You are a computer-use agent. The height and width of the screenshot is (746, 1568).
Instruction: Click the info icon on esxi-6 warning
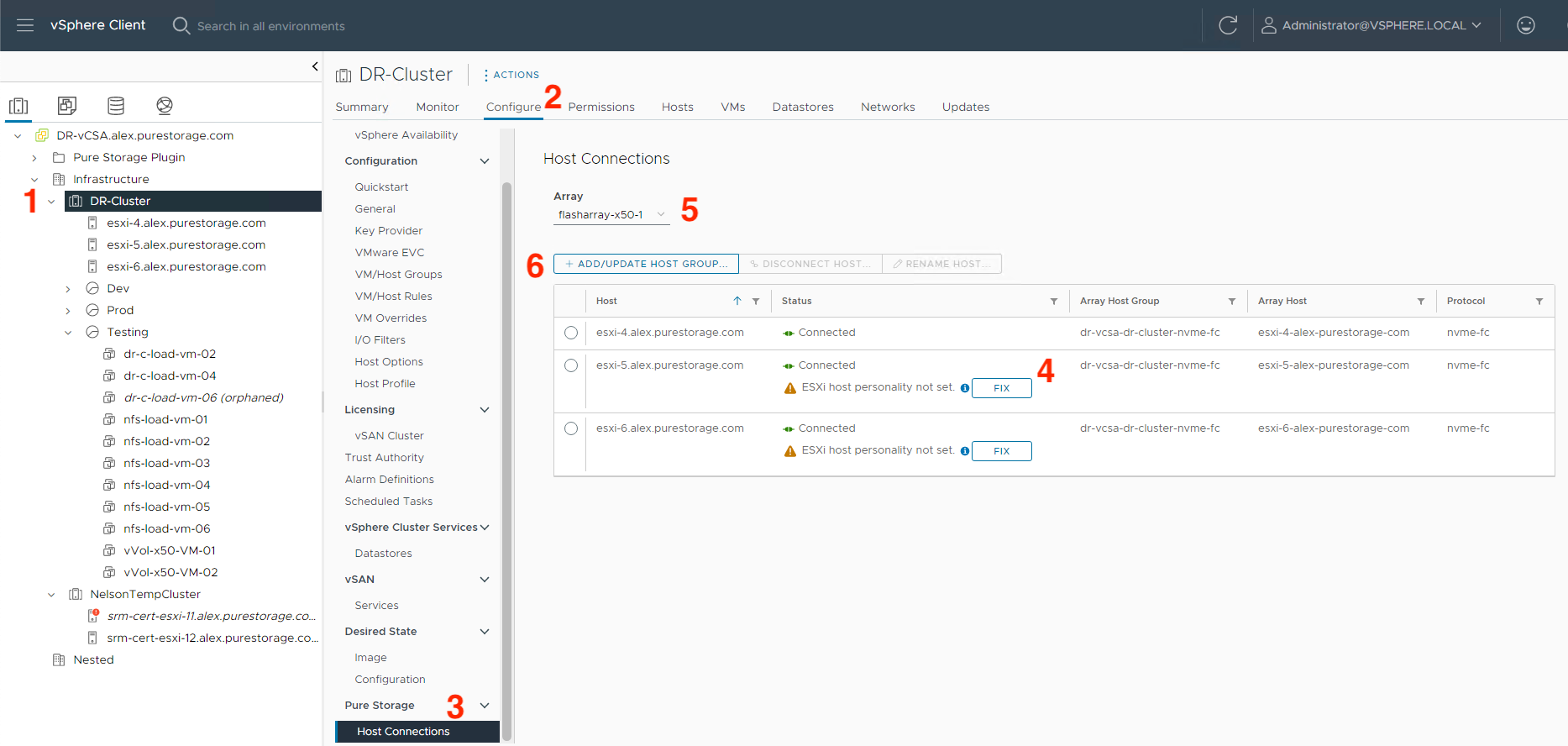click(x=965, y=451)
